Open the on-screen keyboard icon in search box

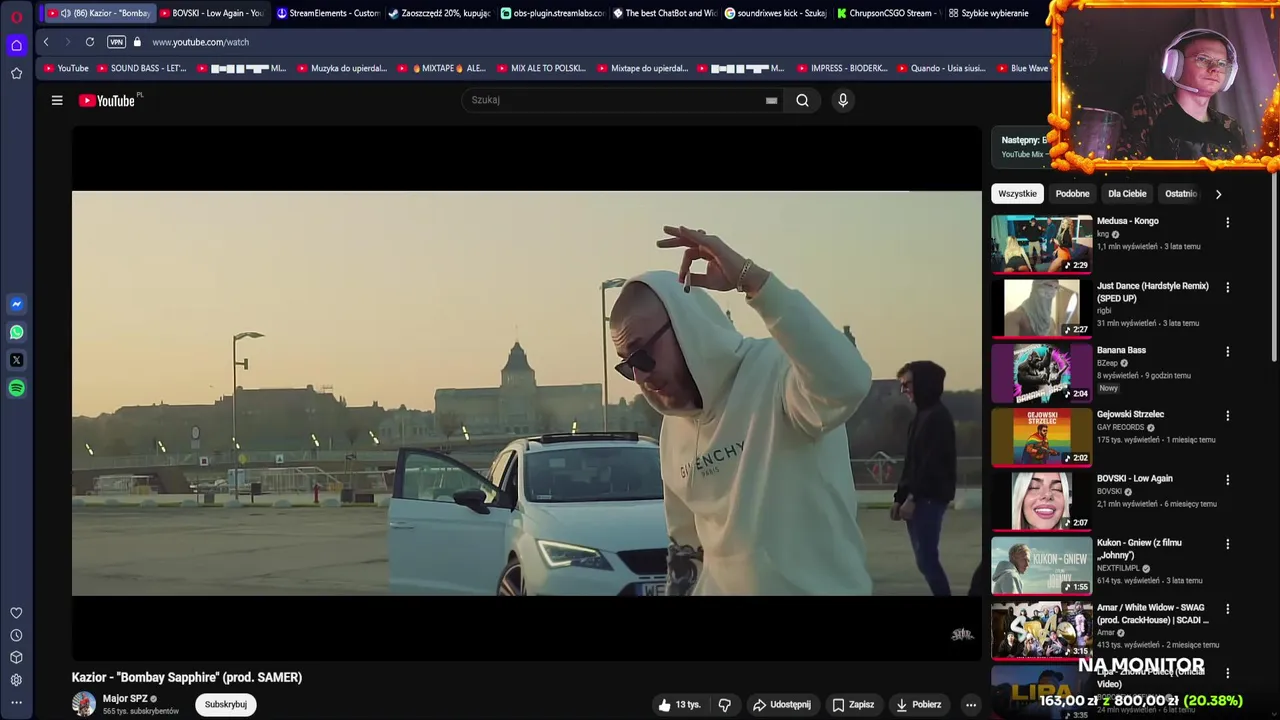[771, 100]
